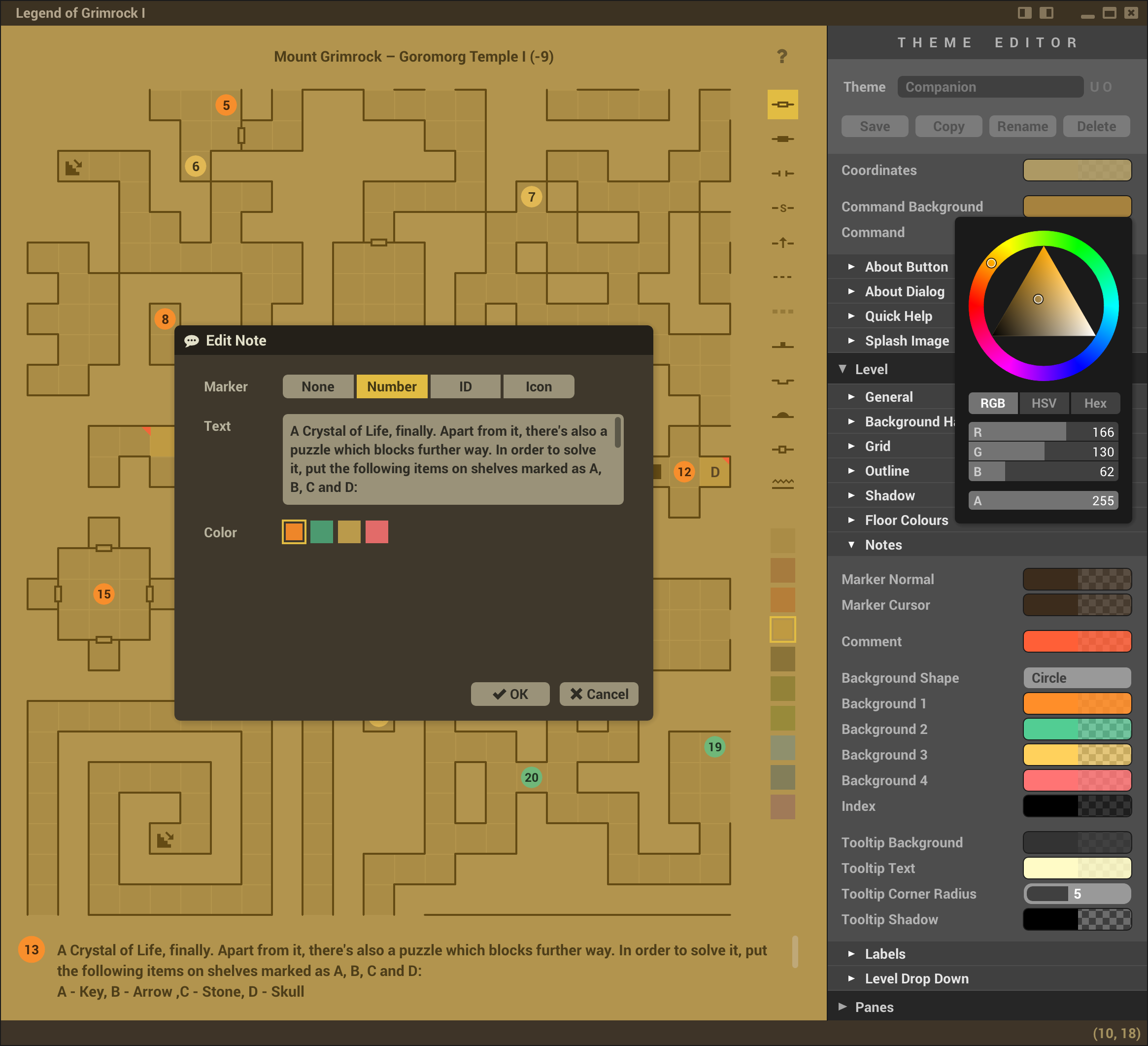Click the Cancel button in Edit Note

coord(599,694)
